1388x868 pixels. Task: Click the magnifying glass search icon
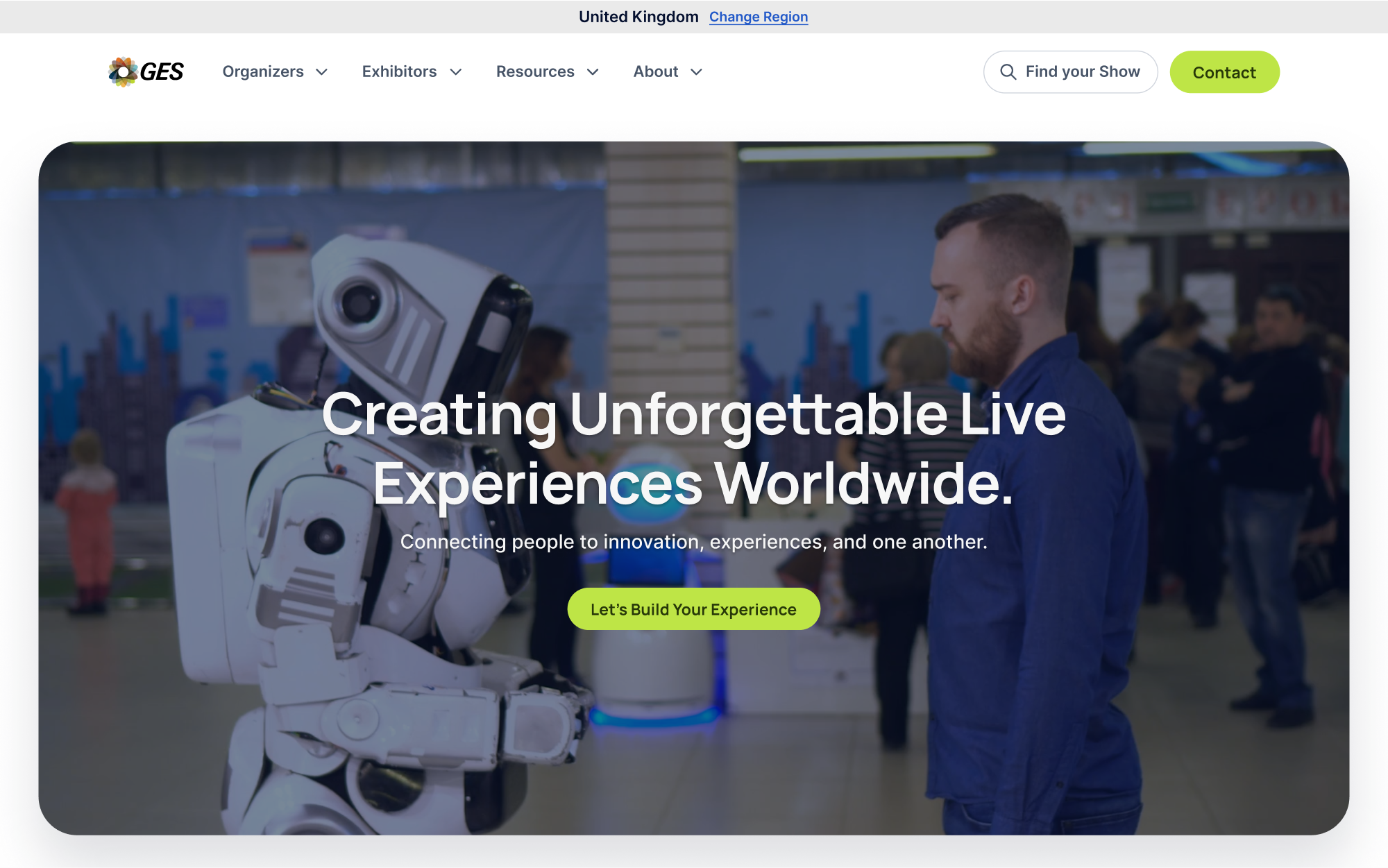1008,72
